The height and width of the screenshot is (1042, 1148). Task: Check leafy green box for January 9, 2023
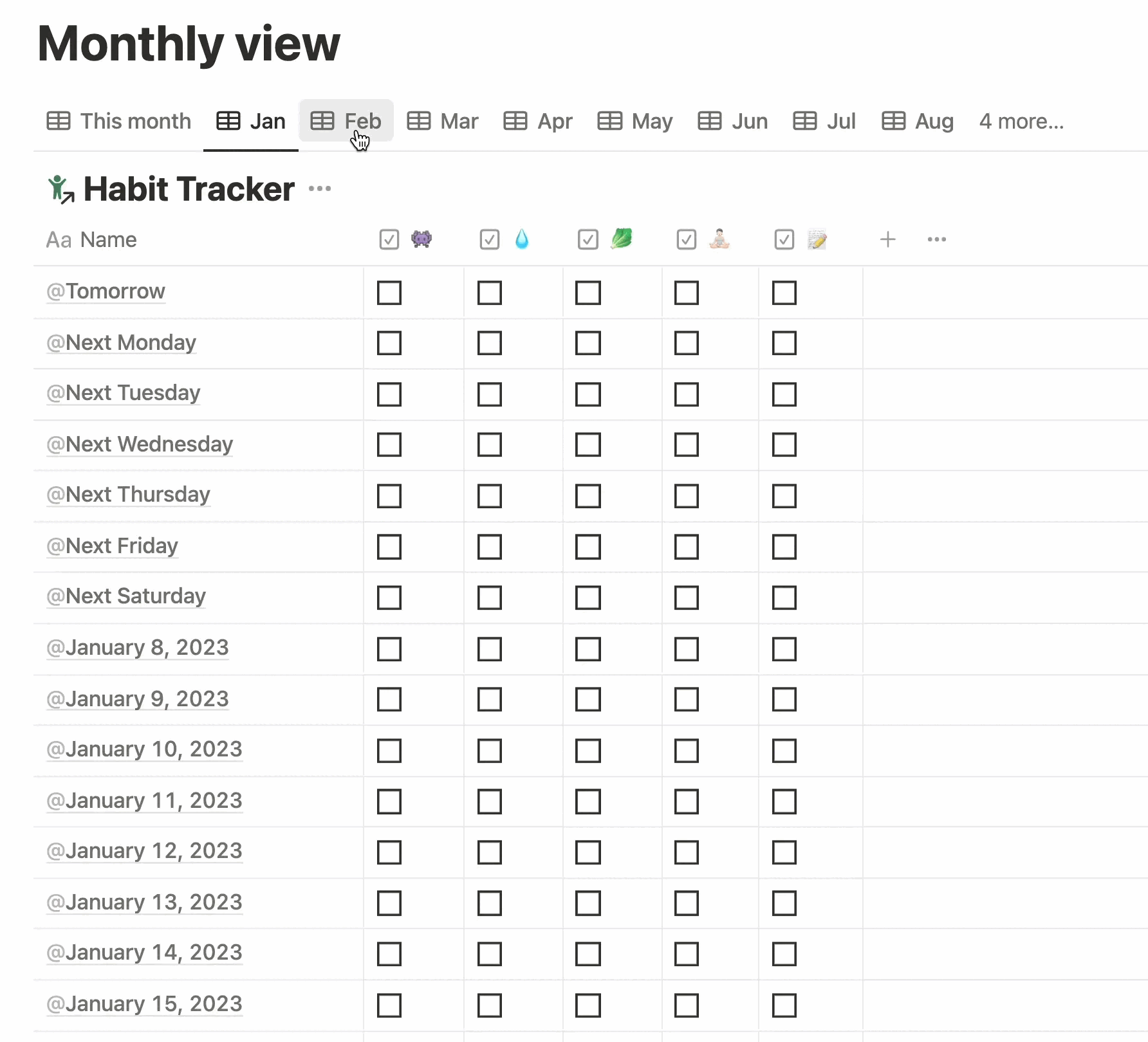pyautogui.click(x=588, y=699)
